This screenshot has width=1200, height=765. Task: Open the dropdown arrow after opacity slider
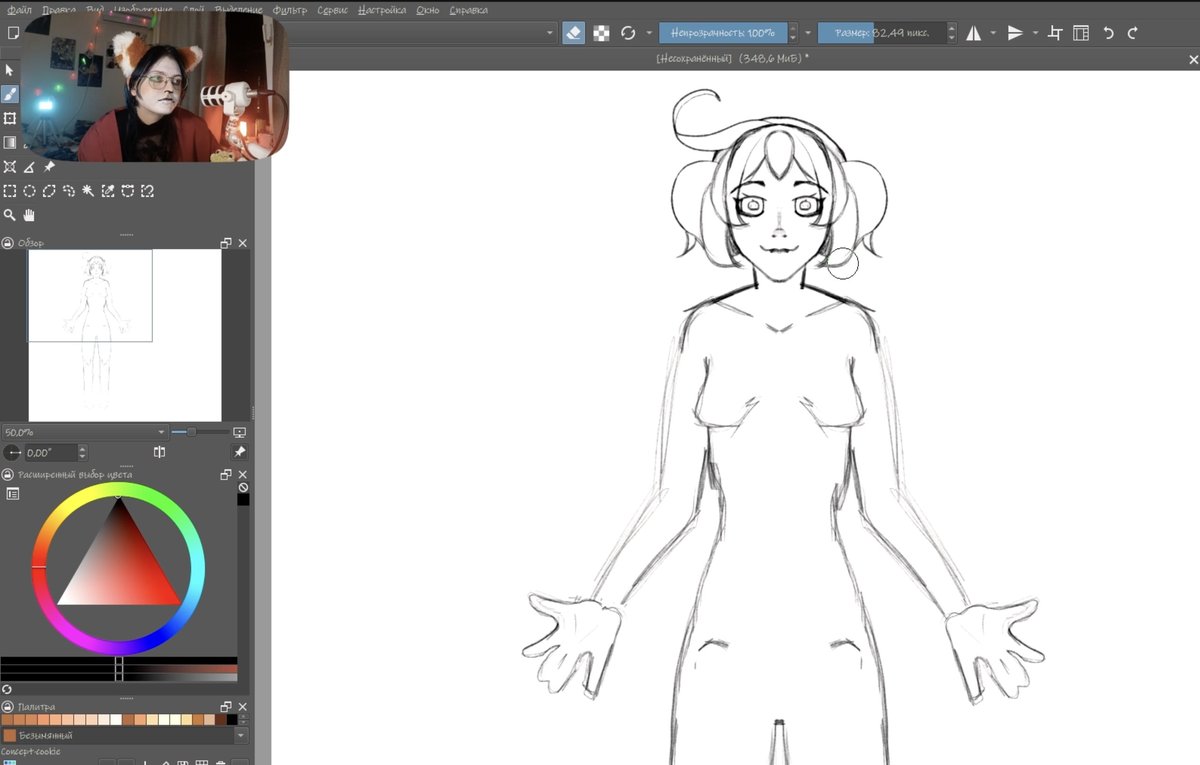(x=807, y=33)
